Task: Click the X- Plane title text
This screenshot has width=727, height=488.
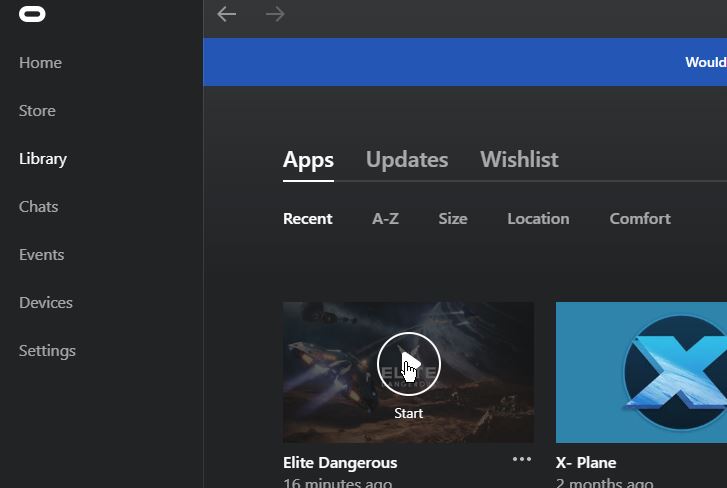Action: tap(586, 463)
